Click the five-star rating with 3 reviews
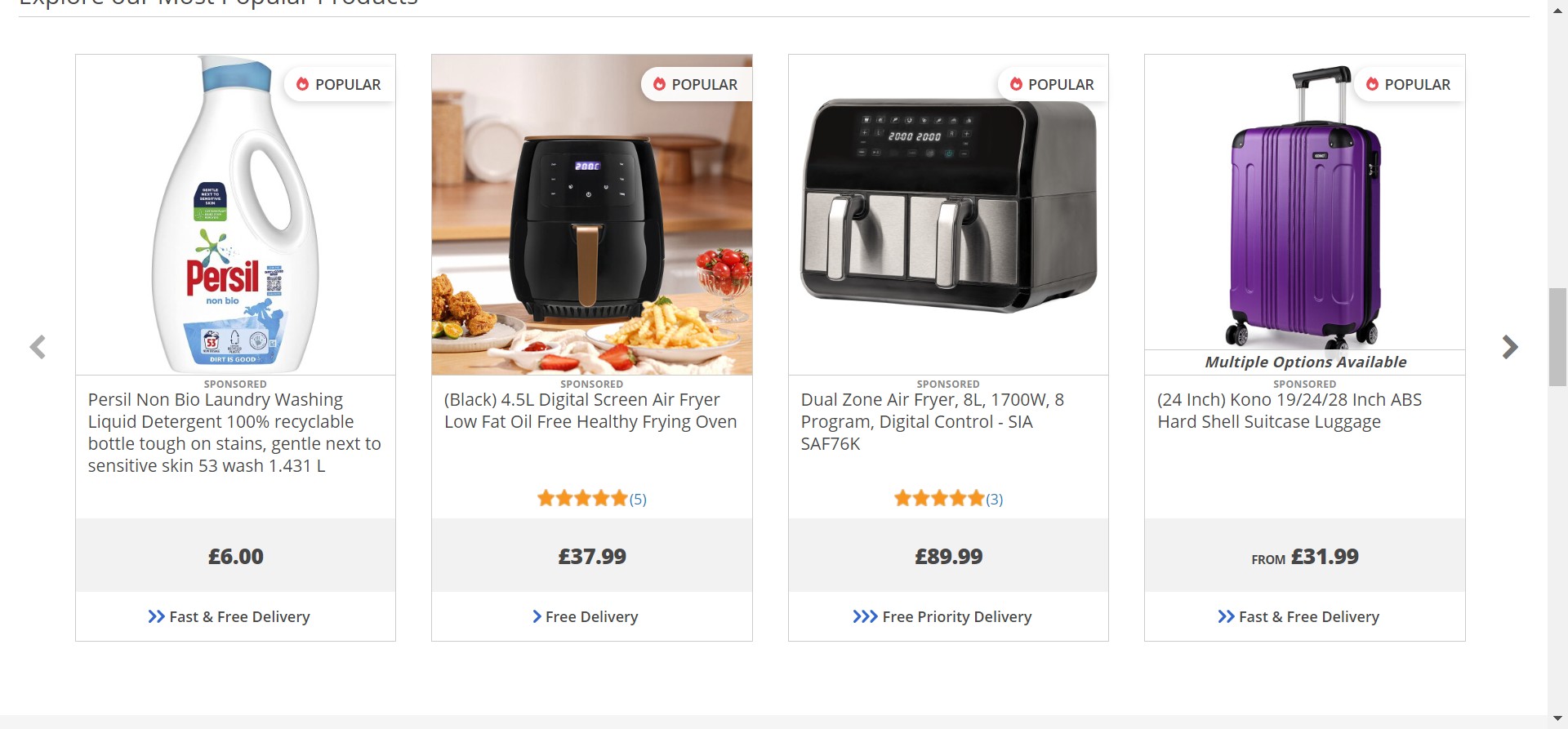Screen dimensions: 1568x729 click(948, 499)
